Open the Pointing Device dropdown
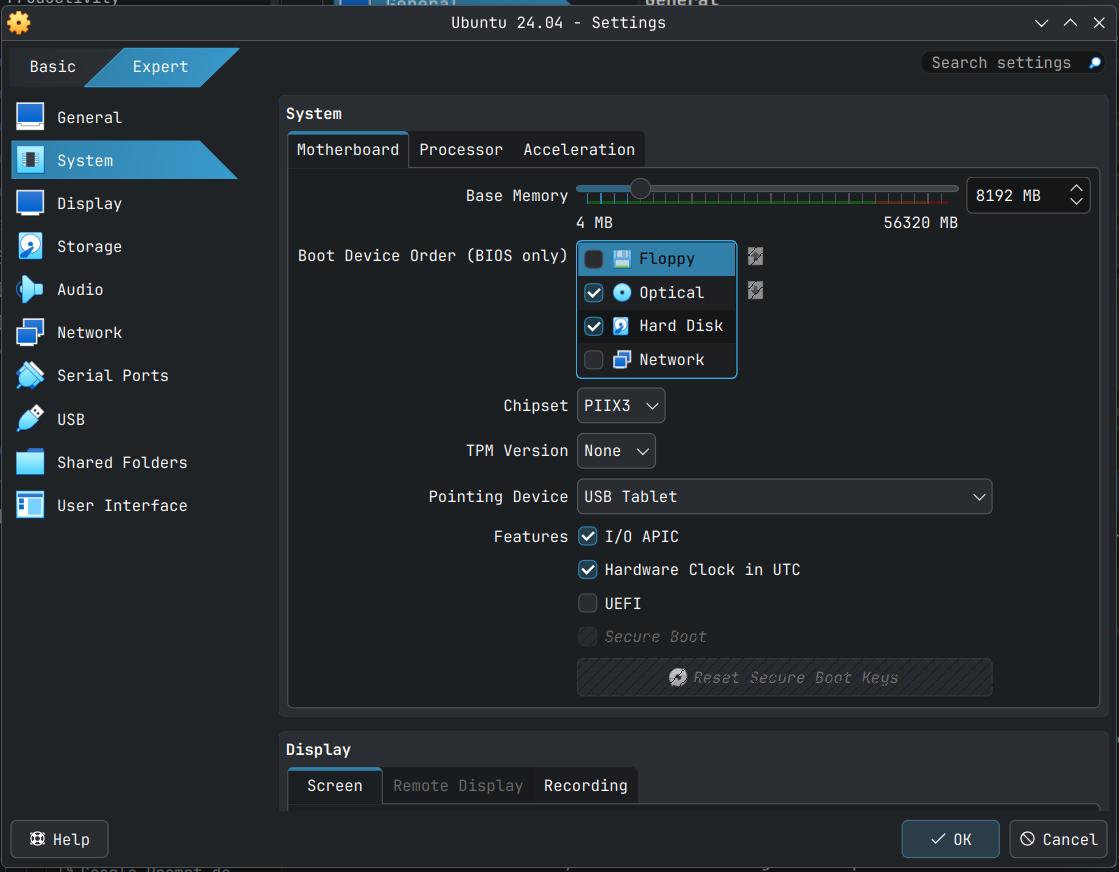 pyautogui.click(x=784, y=496)
